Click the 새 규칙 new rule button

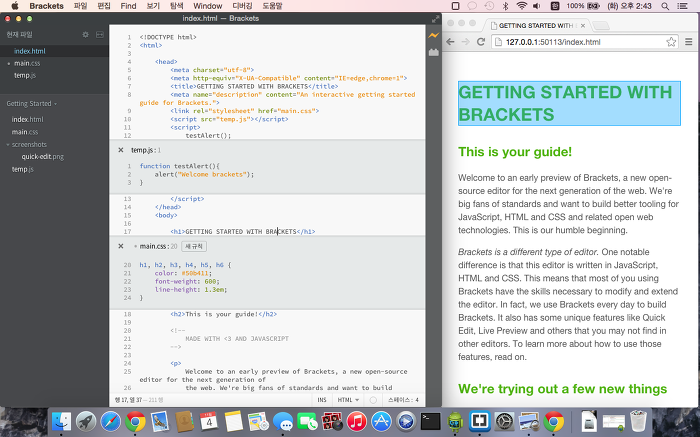tap(194, 246)
